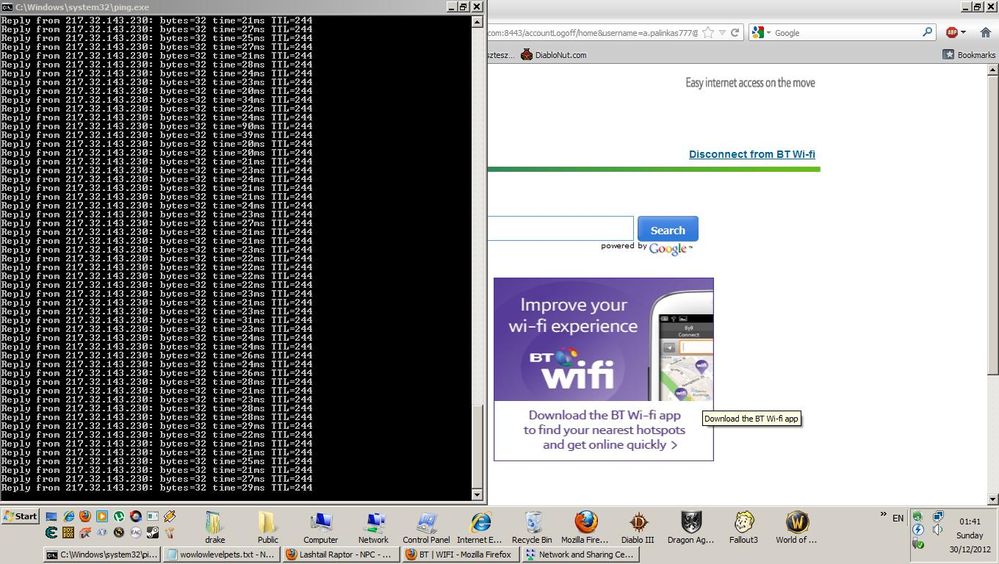Launch uTorrent from quick launch

(119, 516)
